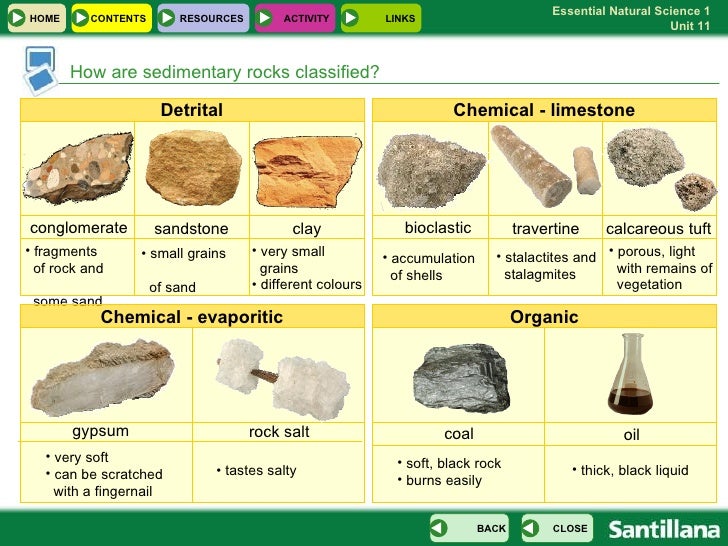Viewport: 728px width, 546px height.
Task: Select the rock salt image
Action: coord(283,379)
